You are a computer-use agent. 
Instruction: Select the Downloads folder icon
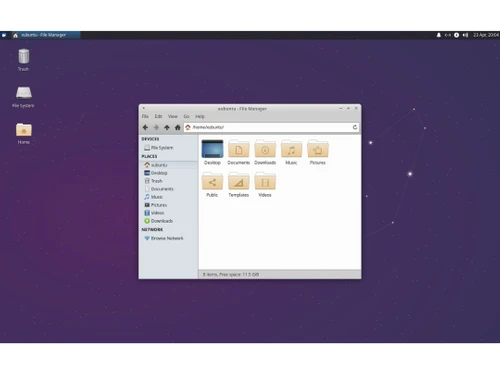[265, 152]
